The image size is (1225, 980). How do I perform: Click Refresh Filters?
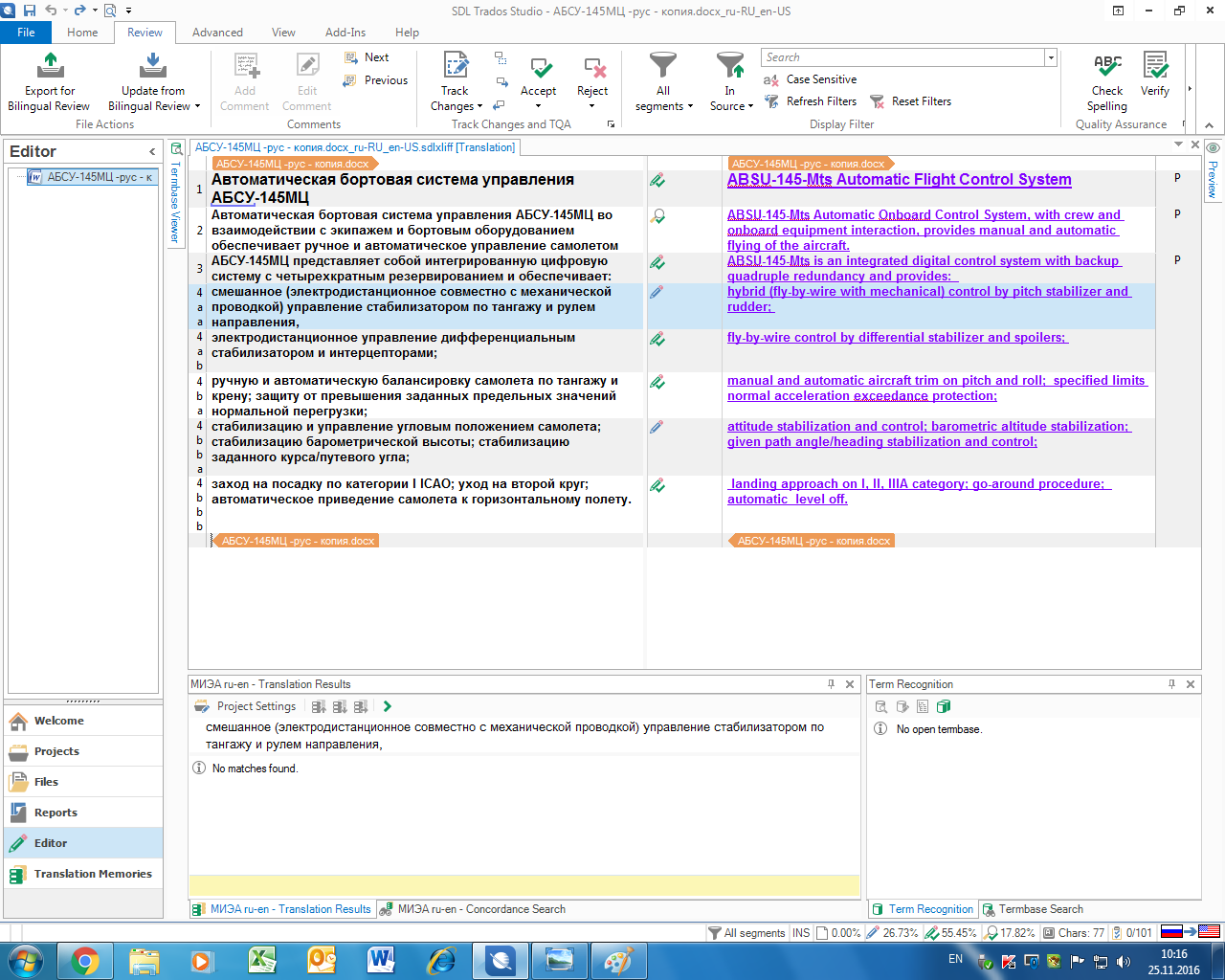(x=811, y=101)
